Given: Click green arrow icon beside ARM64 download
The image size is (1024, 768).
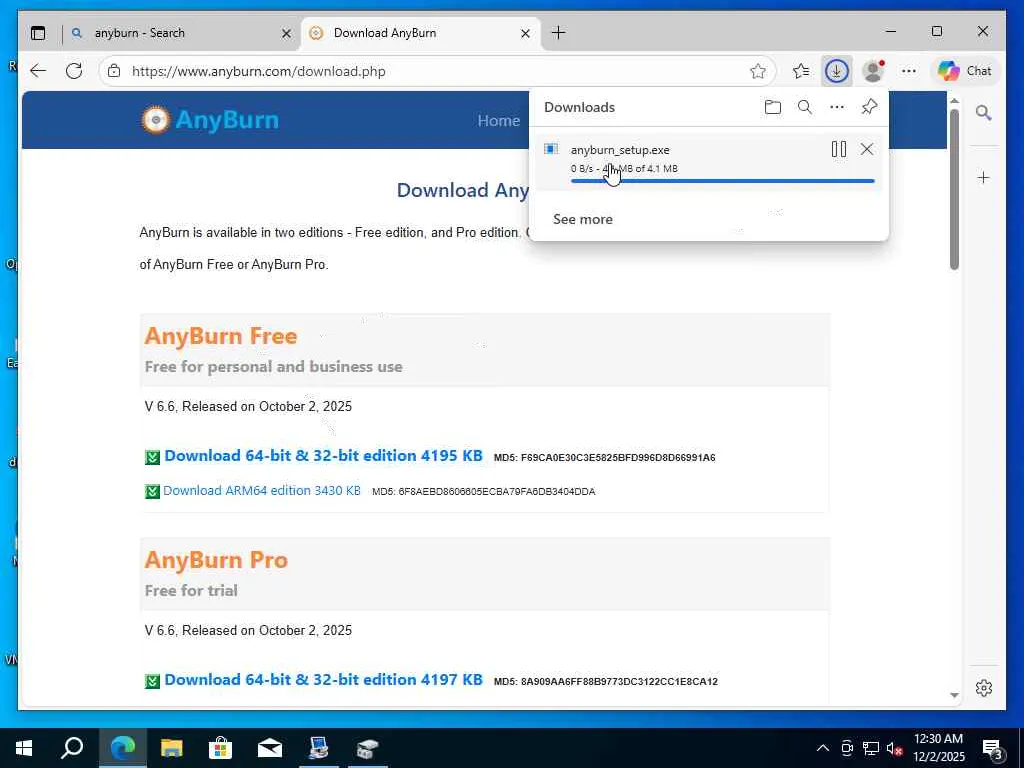Looking at the screenshot, I should 152,491.
